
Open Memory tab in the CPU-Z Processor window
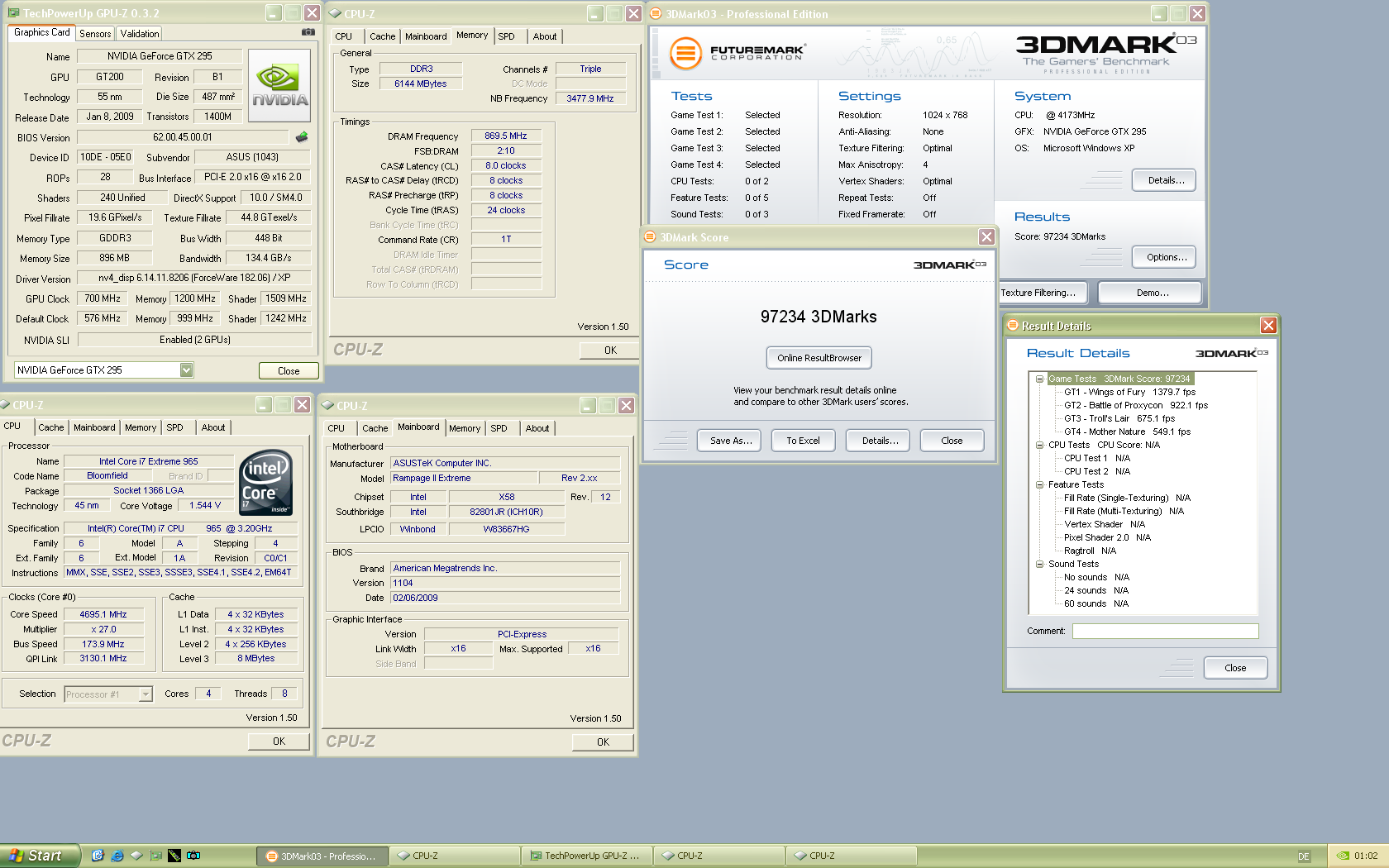click(141, 427)
